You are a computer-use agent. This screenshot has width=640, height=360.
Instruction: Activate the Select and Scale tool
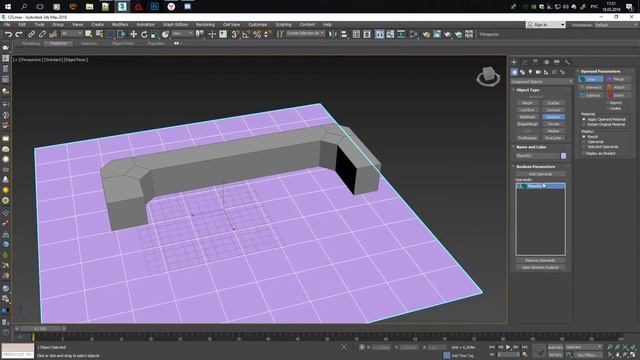155,35
